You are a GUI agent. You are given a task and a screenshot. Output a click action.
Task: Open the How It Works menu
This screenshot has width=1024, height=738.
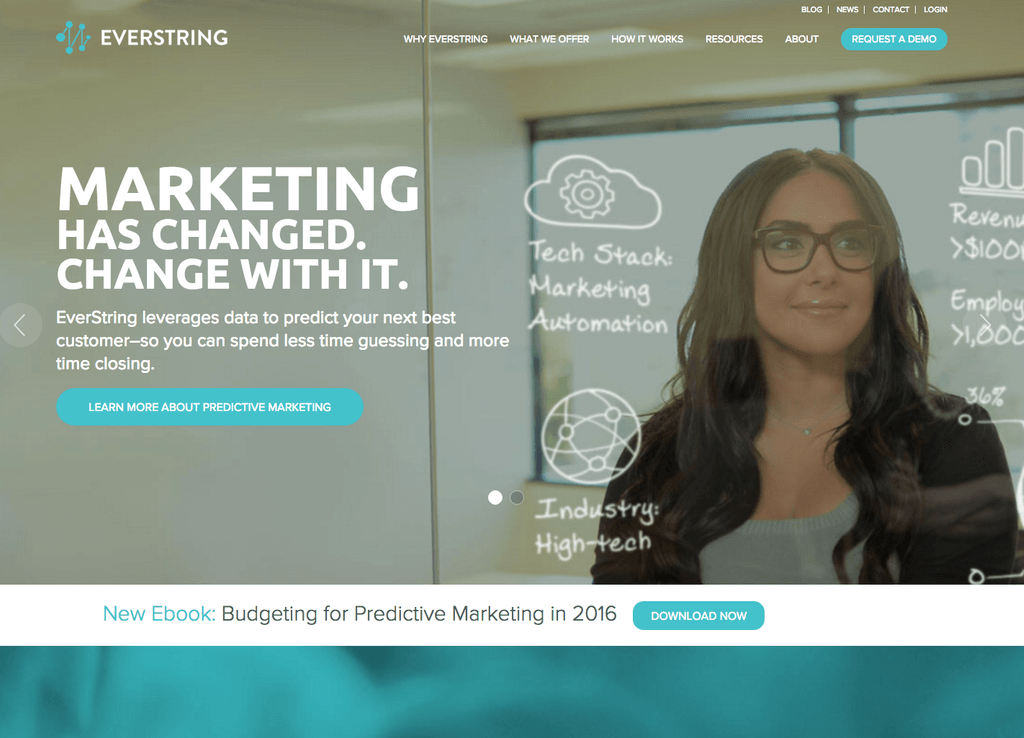tap(647, 39)
